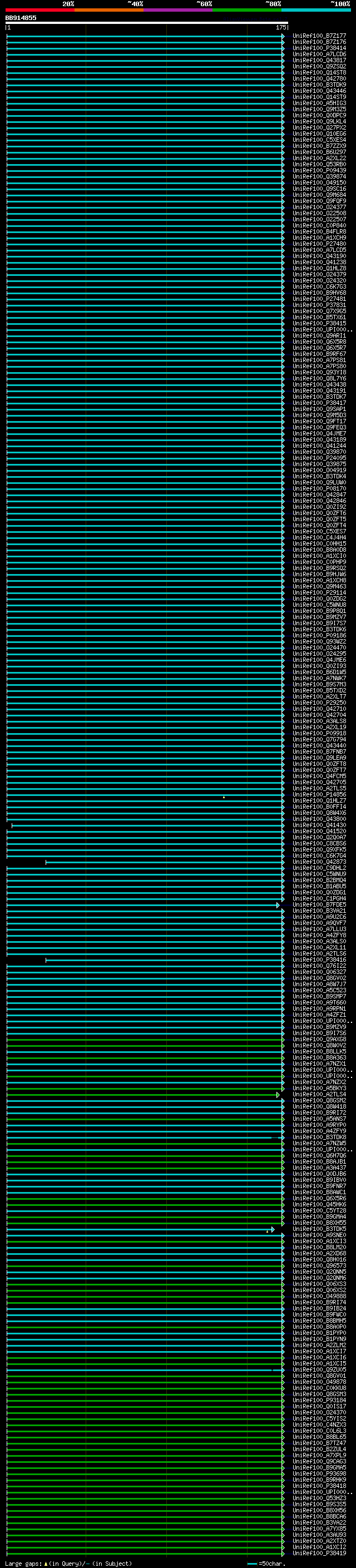
Task: Select the UniRef100_A3ALS0 label
Action: pyautogui.click(x=319, y=941)
